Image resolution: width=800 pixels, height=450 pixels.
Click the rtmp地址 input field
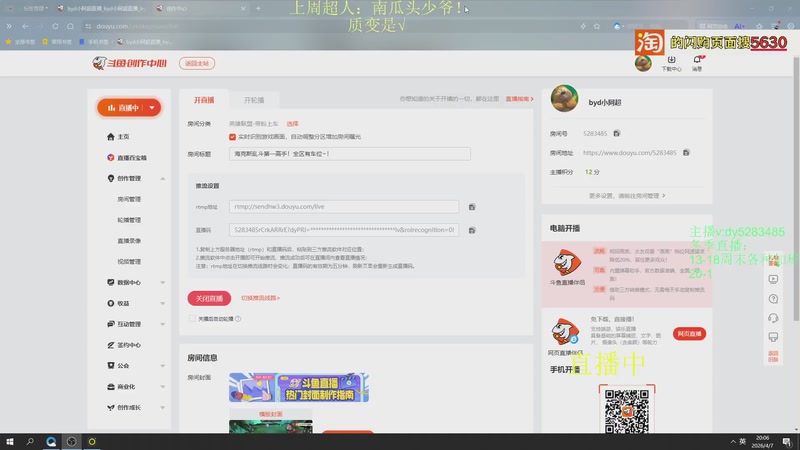click(x=344, y=207)
